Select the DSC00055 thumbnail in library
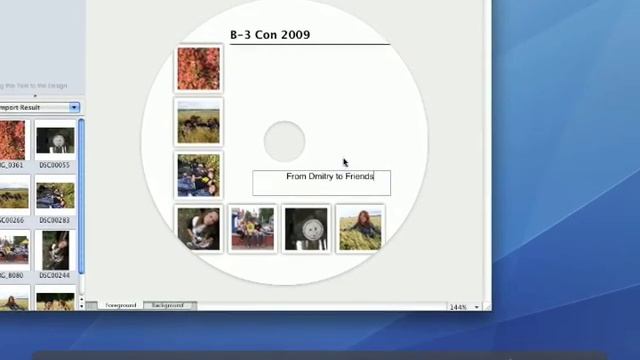 (55, 140)
